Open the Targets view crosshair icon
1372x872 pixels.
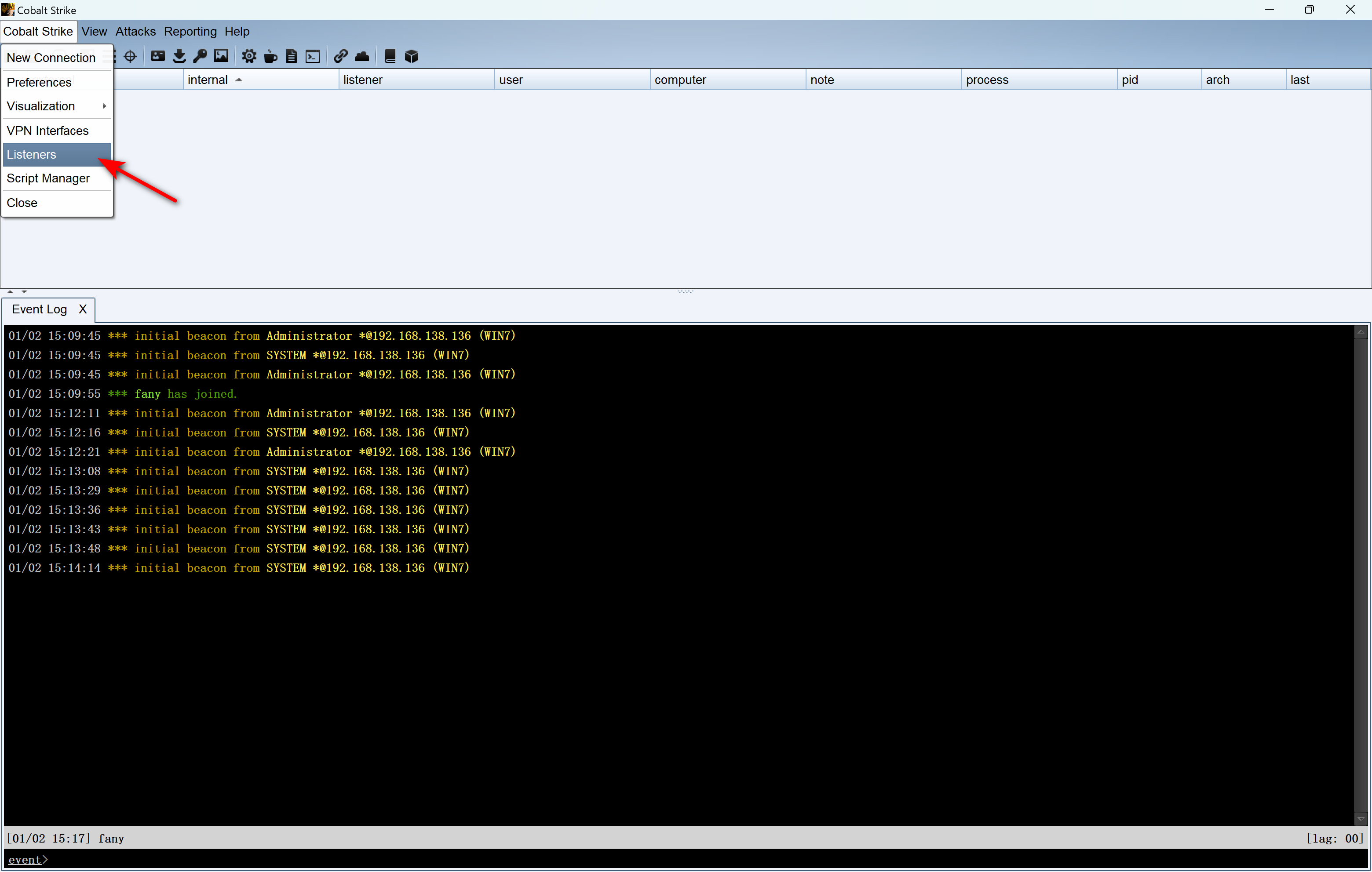click(x=130, y=56)
